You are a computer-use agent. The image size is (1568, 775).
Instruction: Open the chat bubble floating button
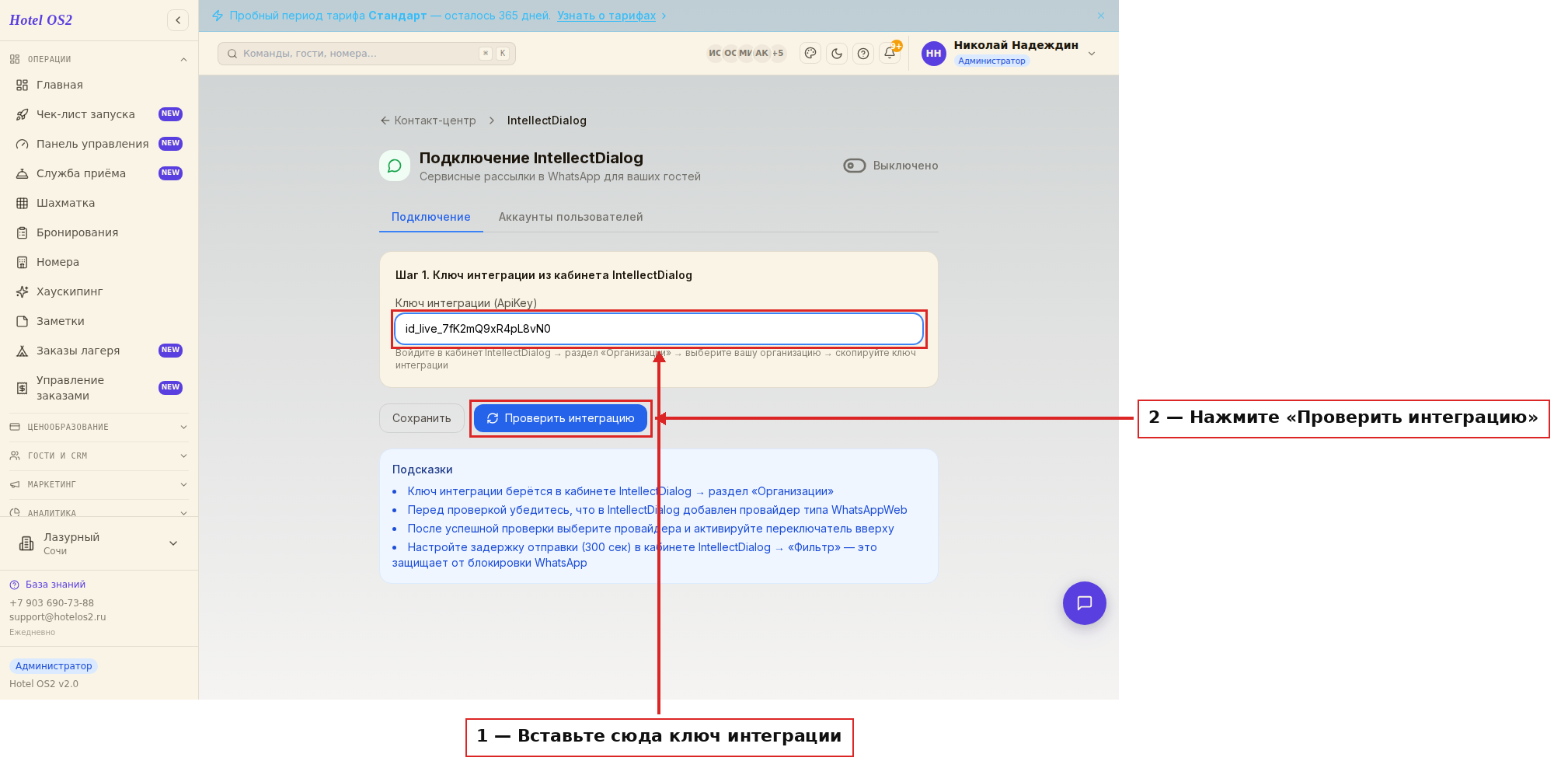tap(1085, 603)
